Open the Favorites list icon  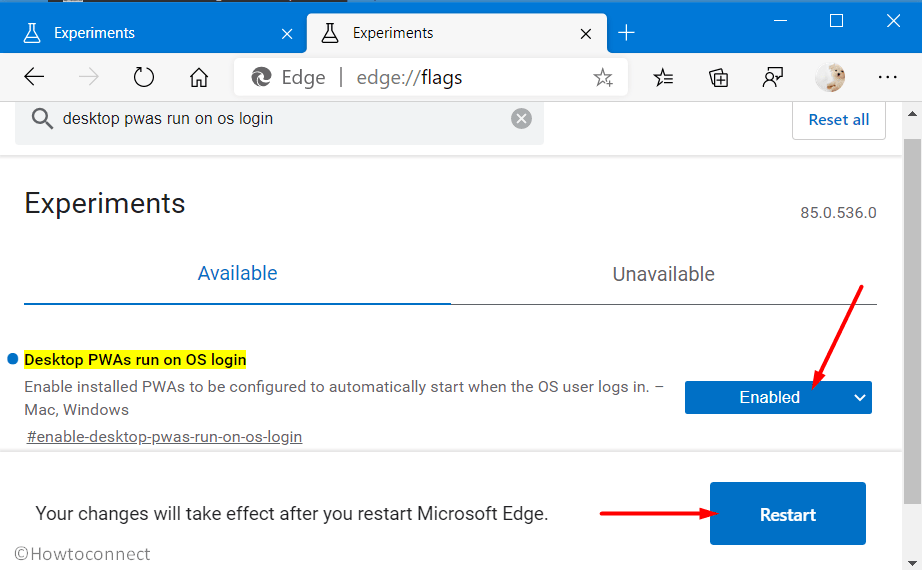(663, 77)
